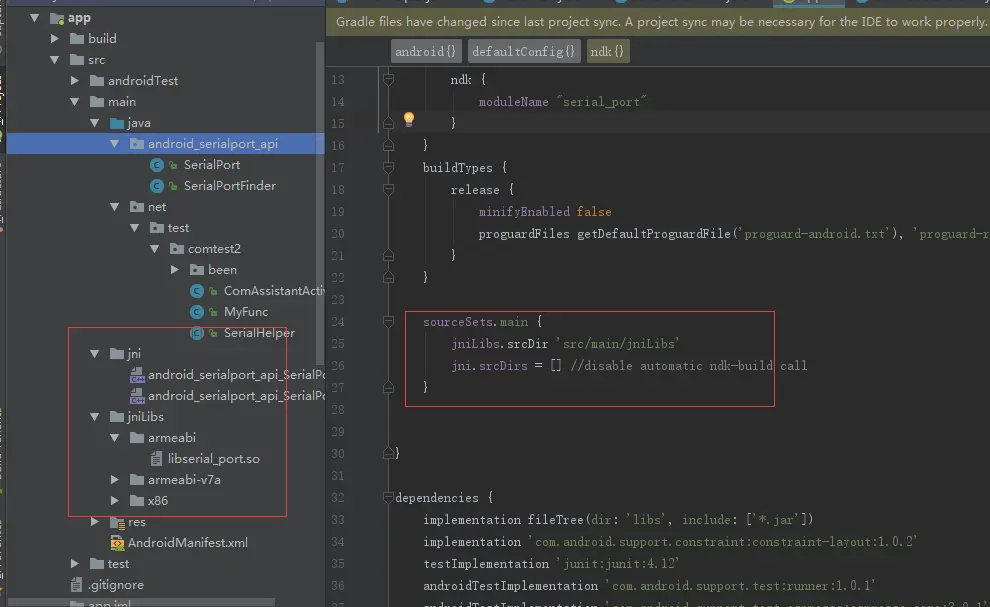Click the AndroidManifest.xml file icon

tap(117, 543)
